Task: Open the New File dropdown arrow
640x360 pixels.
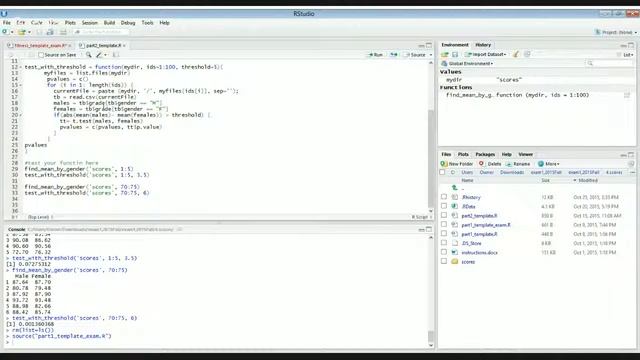Action: coord(12,32)
